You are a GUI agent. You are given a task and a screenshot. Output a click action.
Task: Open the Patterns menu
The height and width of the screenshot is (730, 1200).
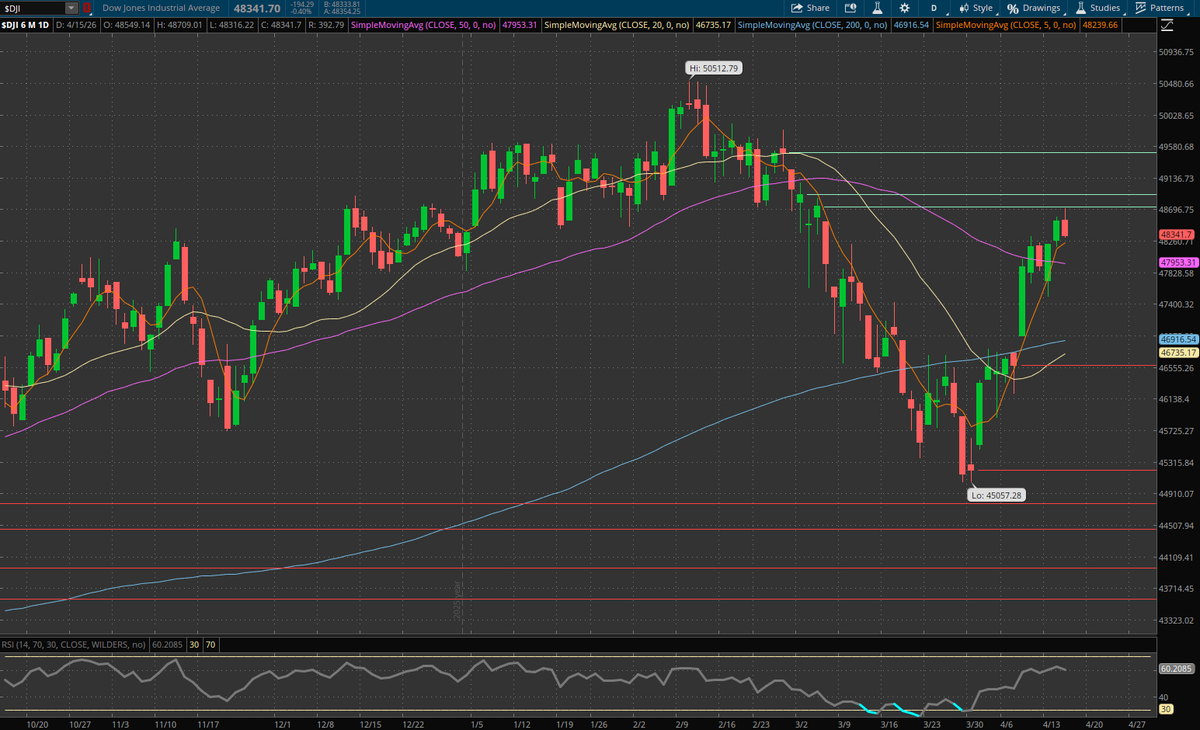1159,8
